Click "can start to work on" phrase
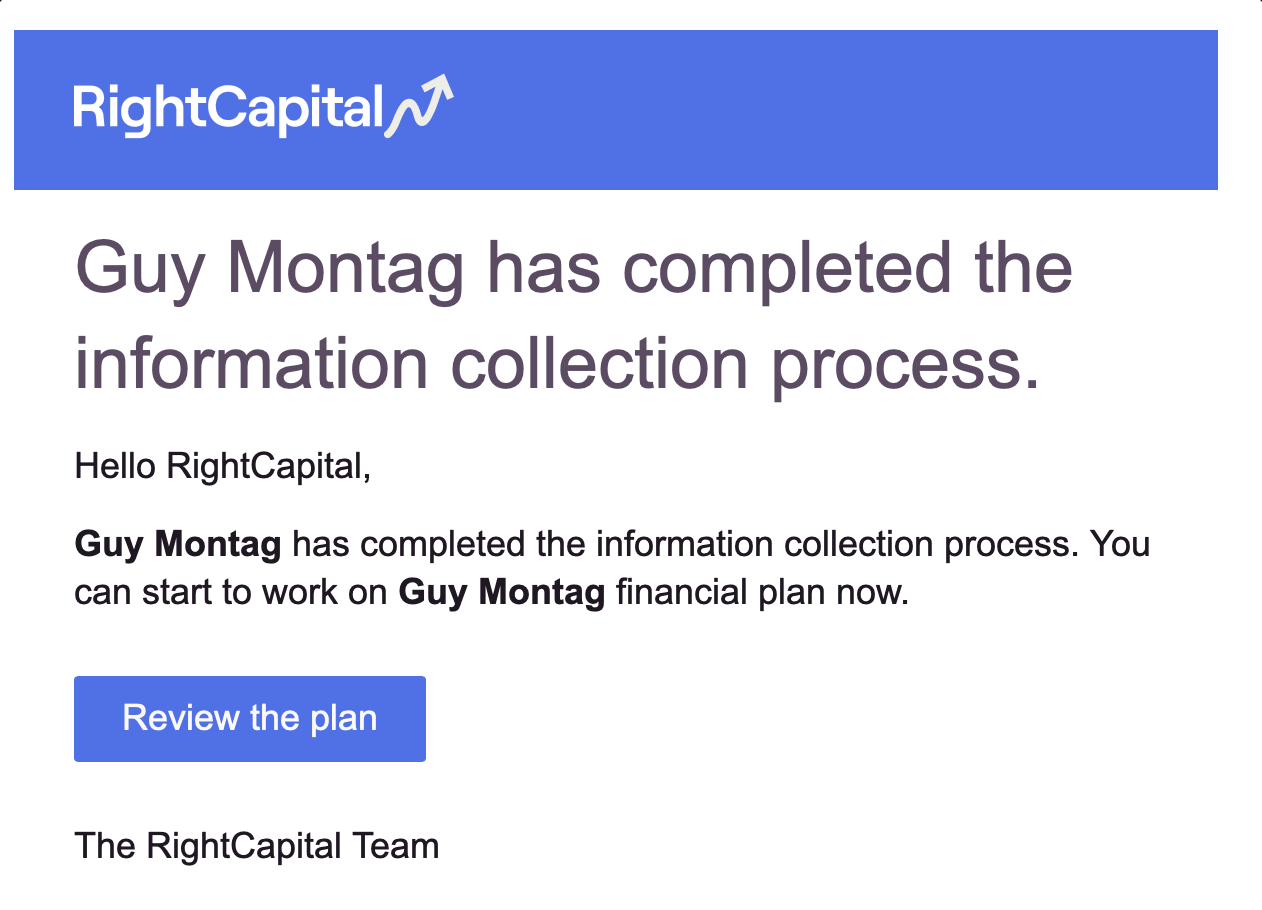Viewport: 1262px width, 910px height. 231,593
